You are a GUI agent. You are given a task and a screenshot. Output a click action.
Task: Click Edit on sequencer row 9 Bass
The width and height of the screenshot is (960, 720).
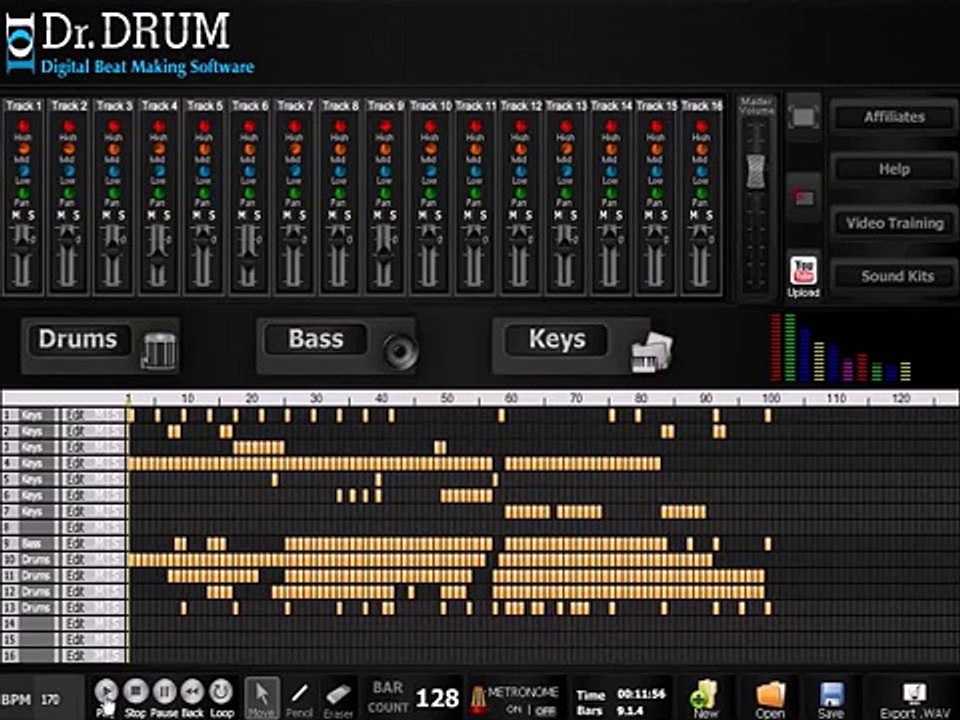pos(76,543)
